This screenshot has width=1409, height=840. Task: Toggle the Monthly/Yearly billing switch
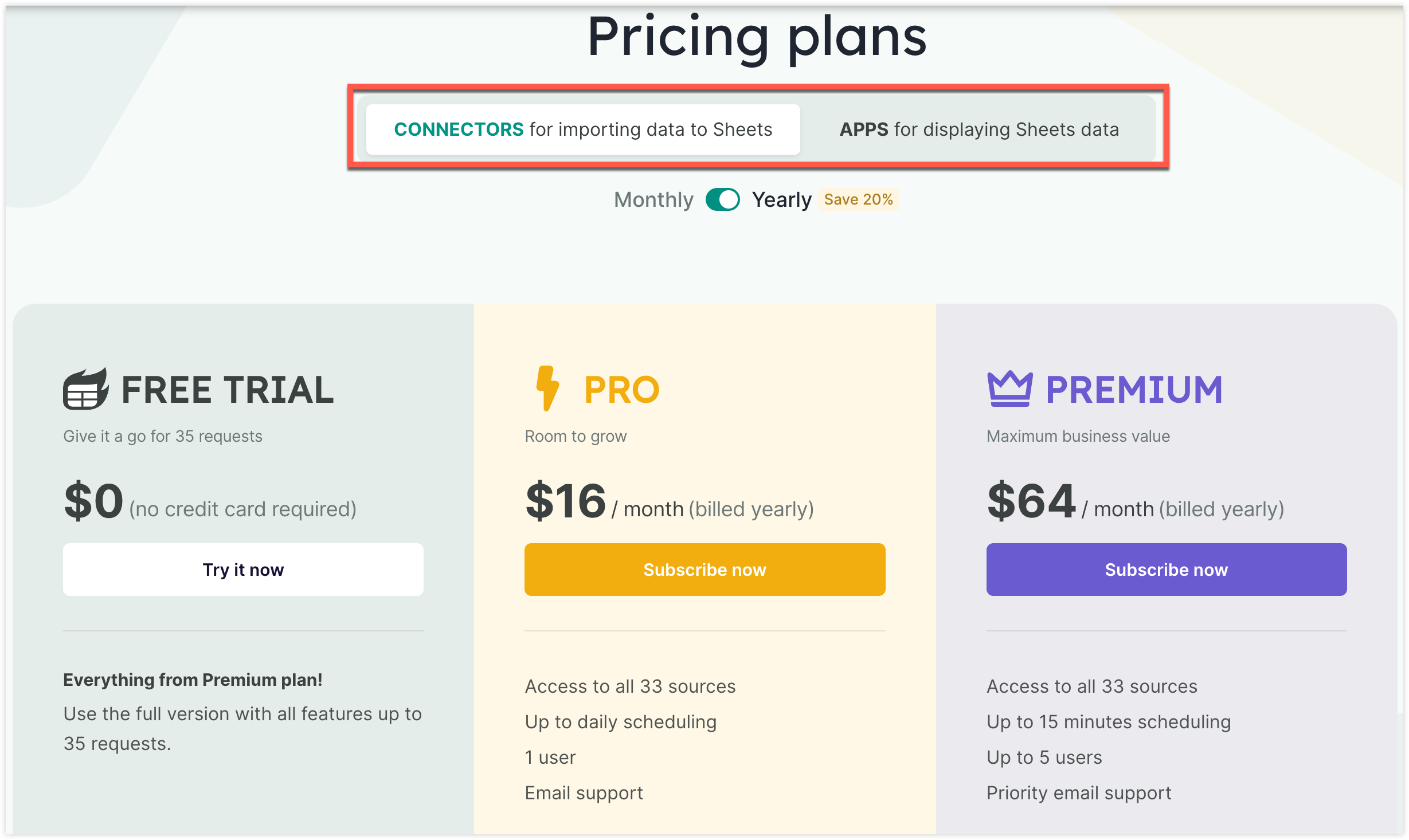click(722, 200)
